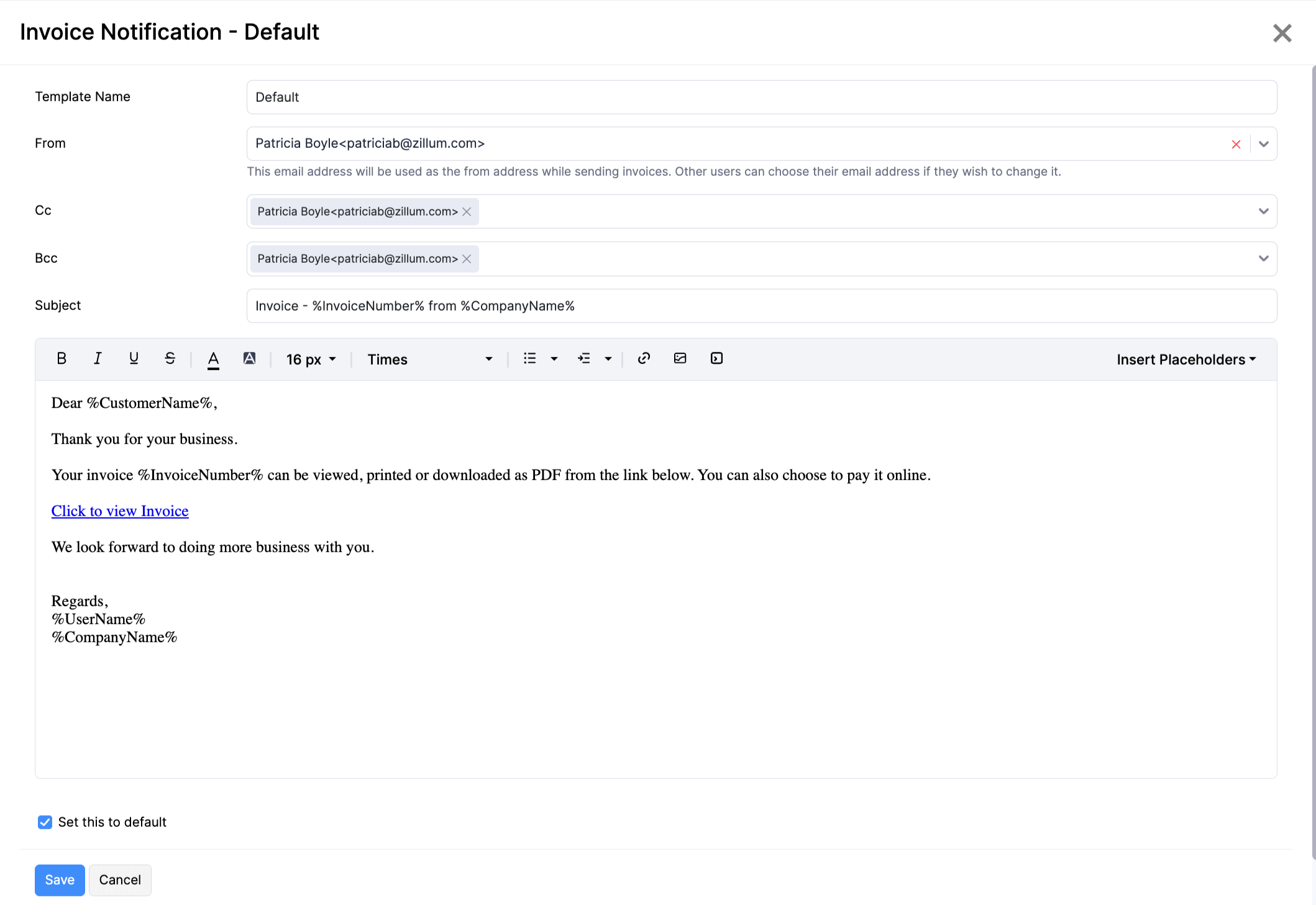The width and height of the screenshot is (1316, 905).
Task: Apply strikethrough to selected text
Action: click(170, 359)
